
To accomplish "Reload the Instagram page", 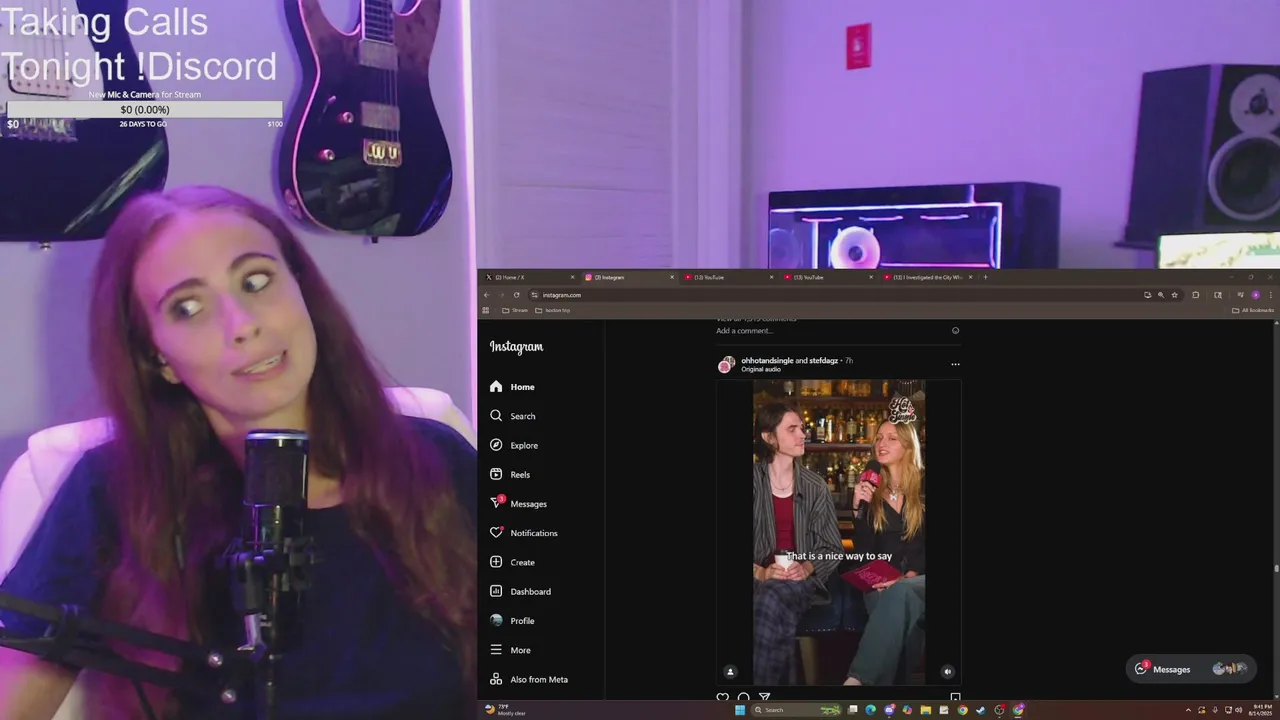I will pyautogui.click(x=517, y=295).
